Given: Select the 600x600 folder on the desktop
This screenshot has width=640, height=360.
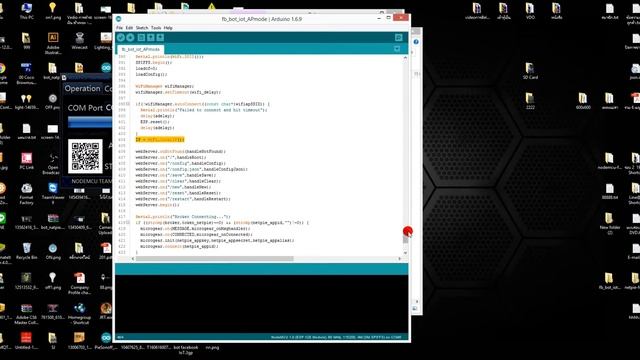Looking at the screenshot, I should pyautogui.click(x=583, y=101).
